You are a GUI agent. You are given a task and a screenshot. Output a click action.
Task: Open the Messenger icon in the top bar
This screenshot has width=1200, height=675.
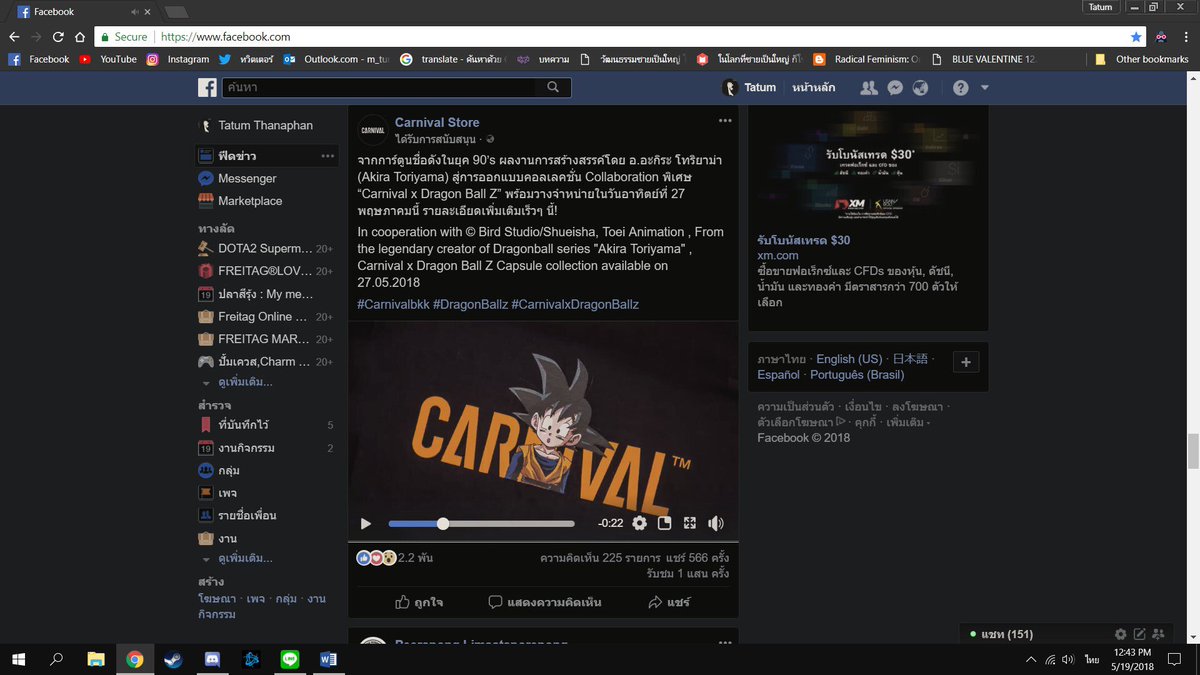coord(895,88)
